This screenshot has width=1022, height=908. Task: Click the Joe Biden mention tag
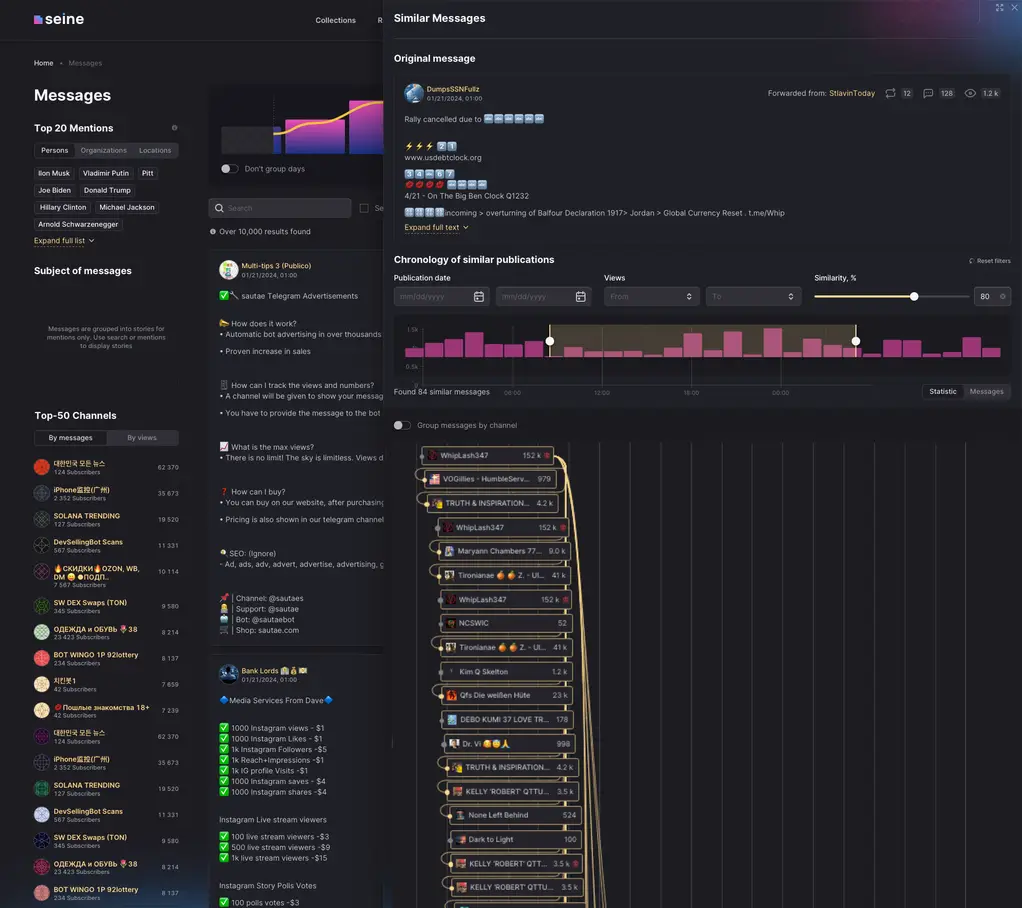pos(54,190)
